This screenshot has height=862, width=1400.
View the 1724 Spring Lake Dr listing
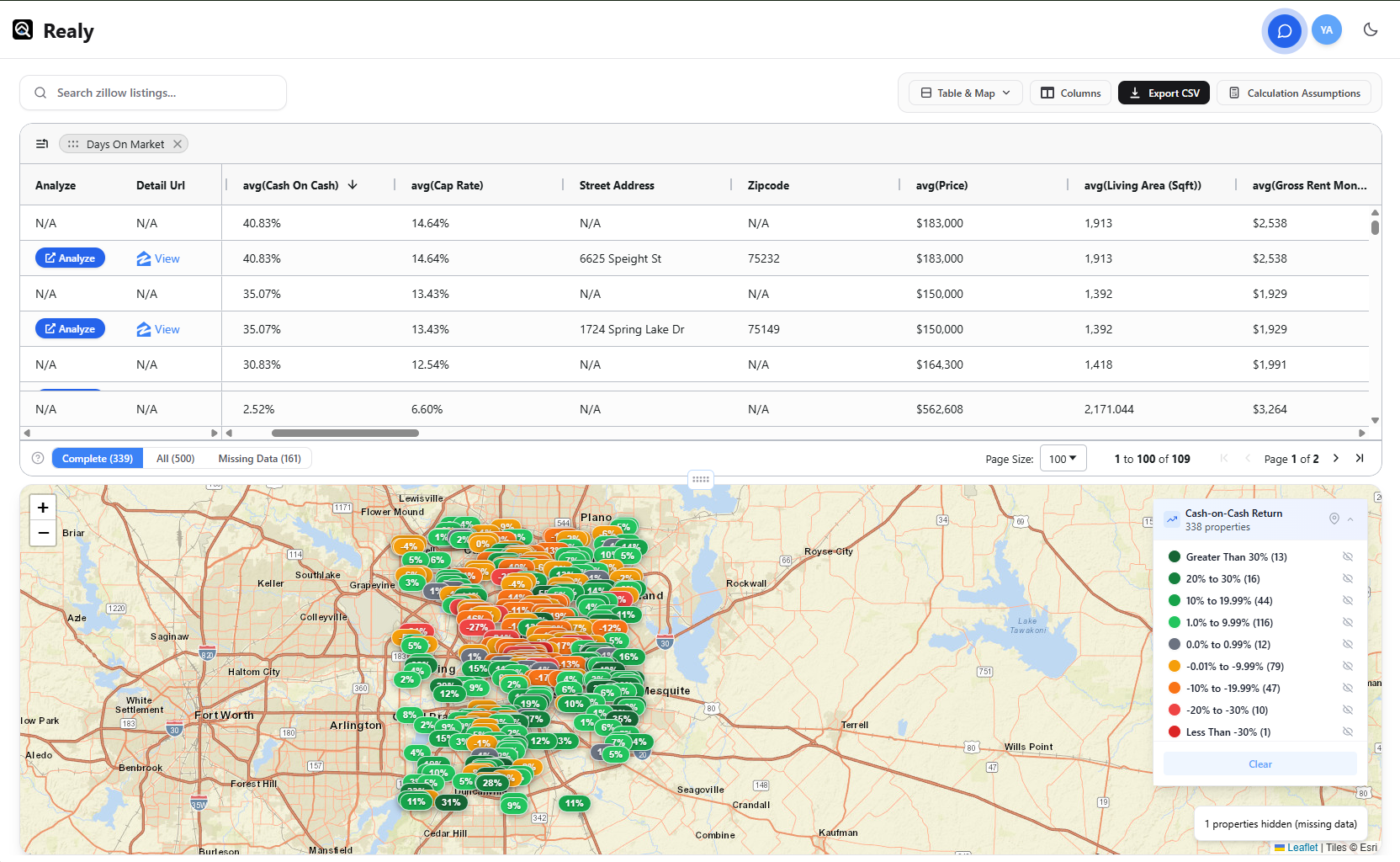pos(158,329)
